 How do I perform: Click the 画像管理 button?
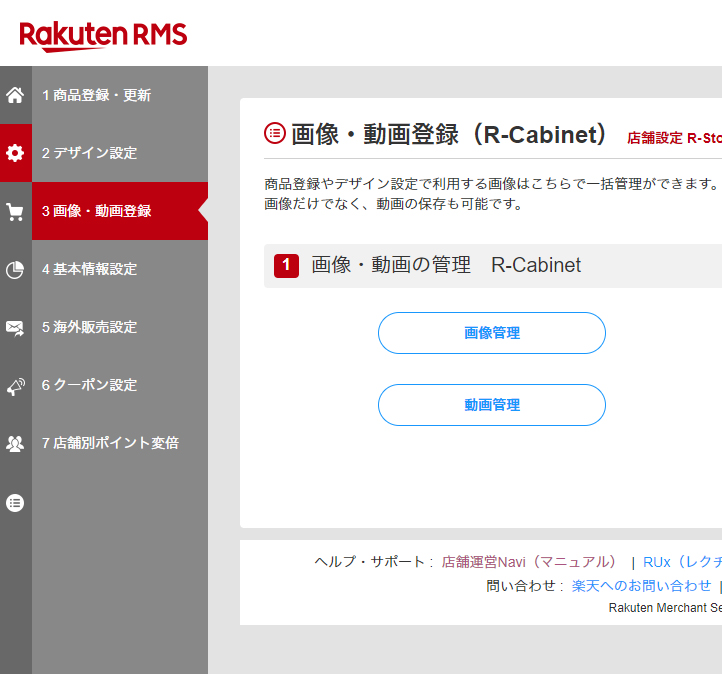[x=492, y=333]
